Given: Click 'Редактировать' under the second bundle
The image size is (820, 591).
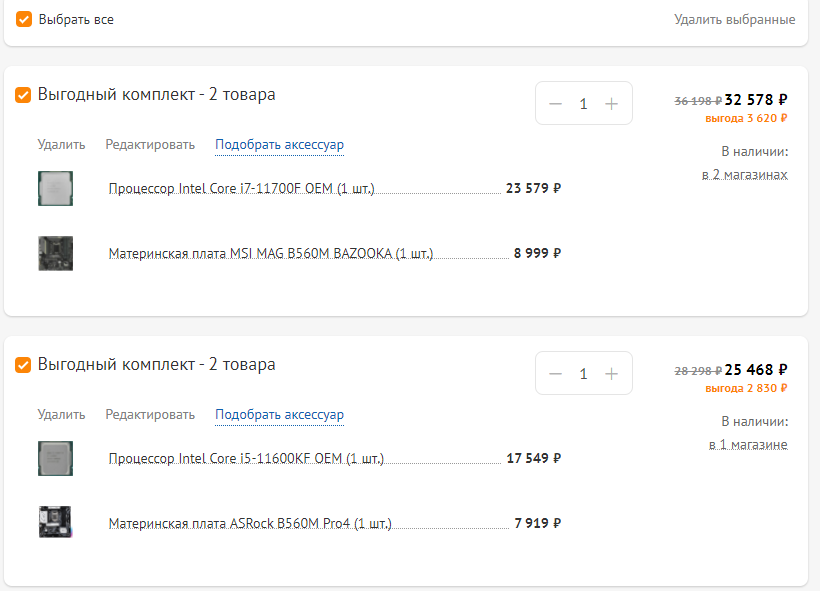Looking at the screenshot, I should [x=150, y=415].
